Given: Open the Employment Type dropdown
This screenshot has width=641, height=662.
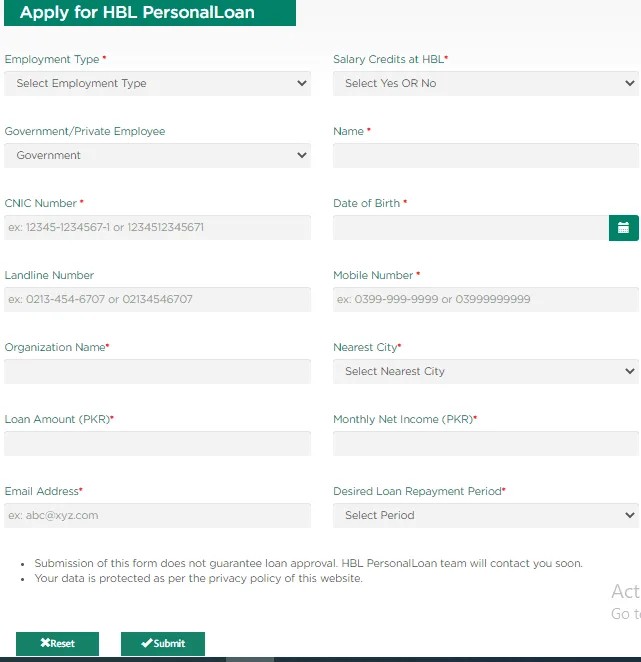Looking at the screenshot, I should pos(158,84).
